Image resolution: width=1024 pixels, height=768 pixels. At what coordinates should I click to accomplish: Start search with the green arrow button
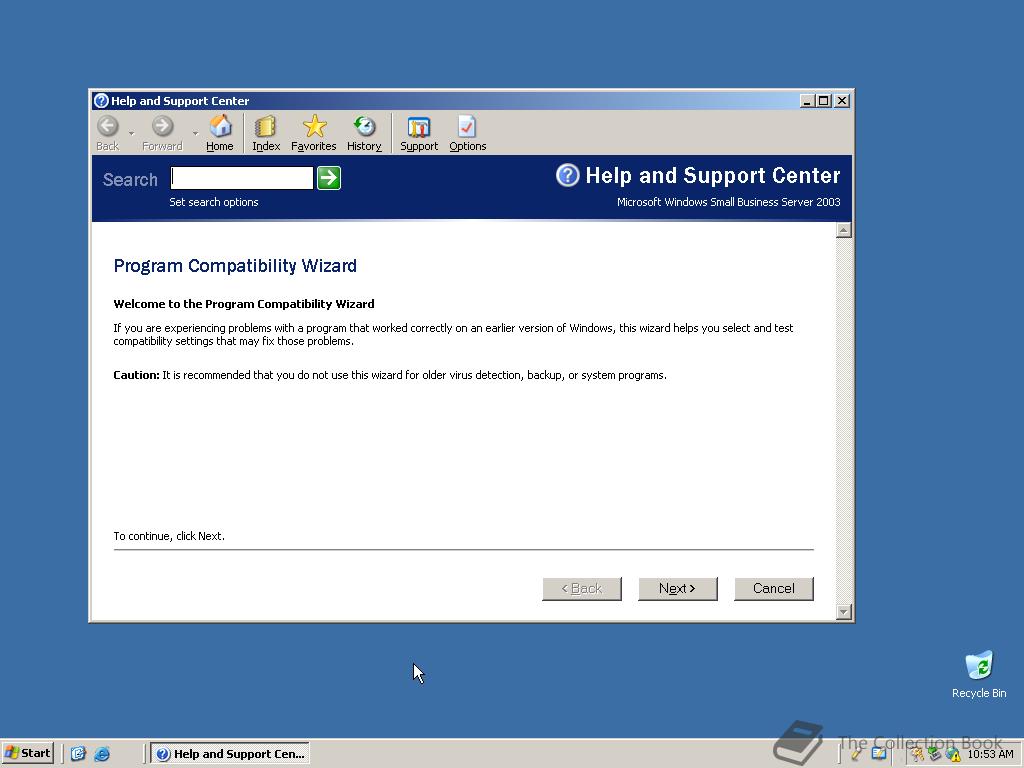click(x=329, y=178)
